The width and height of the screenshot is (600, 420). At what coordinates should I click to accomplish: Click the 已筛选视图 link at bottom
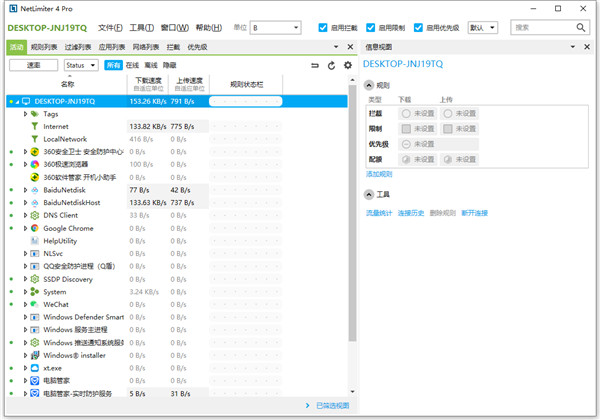(x=333, y=405)
